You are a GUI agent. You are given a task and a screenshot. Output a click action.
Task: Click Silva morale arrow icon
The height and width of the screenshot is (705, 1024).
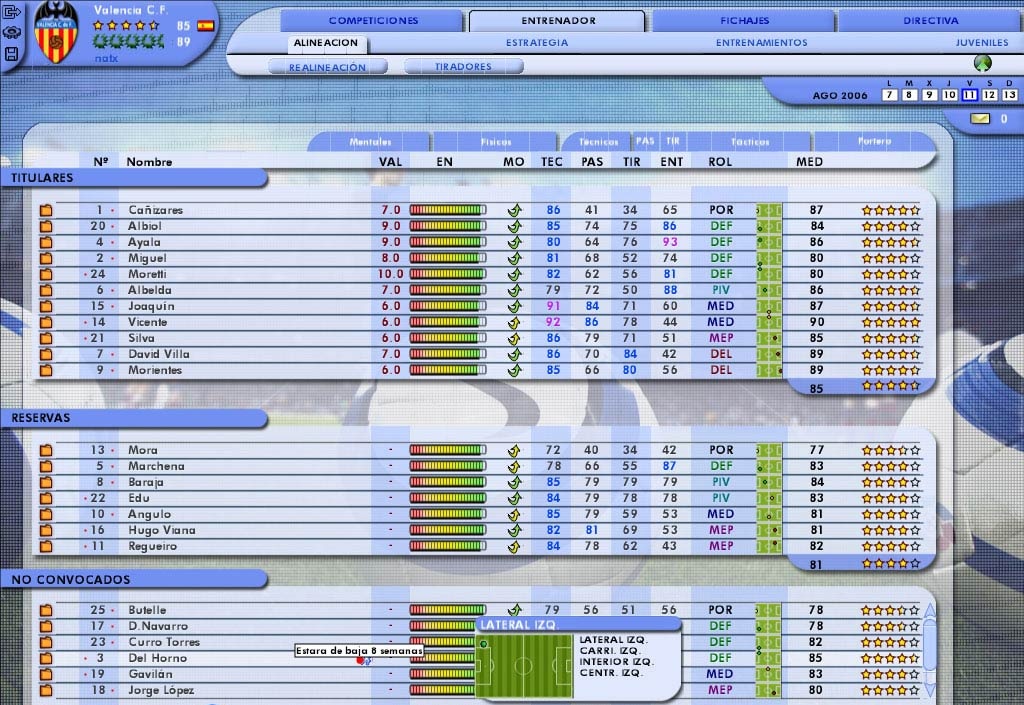point(515,338)
